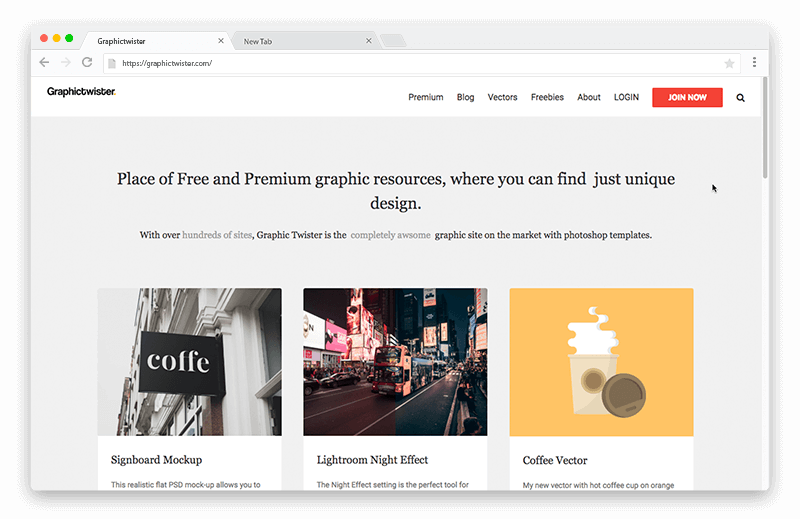The height and width of the screenshot is (519, 800).
Task: Click the page's vertical scrollbar
Action: pyautogui.click(x=765, y=130)
